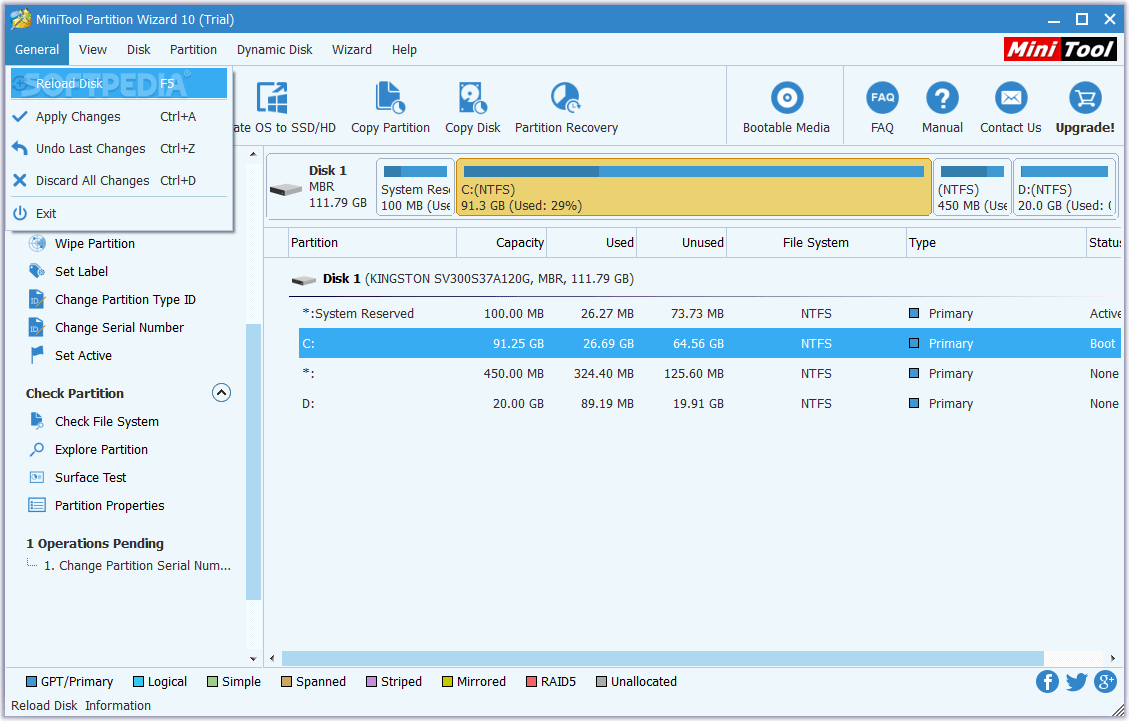Click the horizontal scrollbar of partition list

662,658
